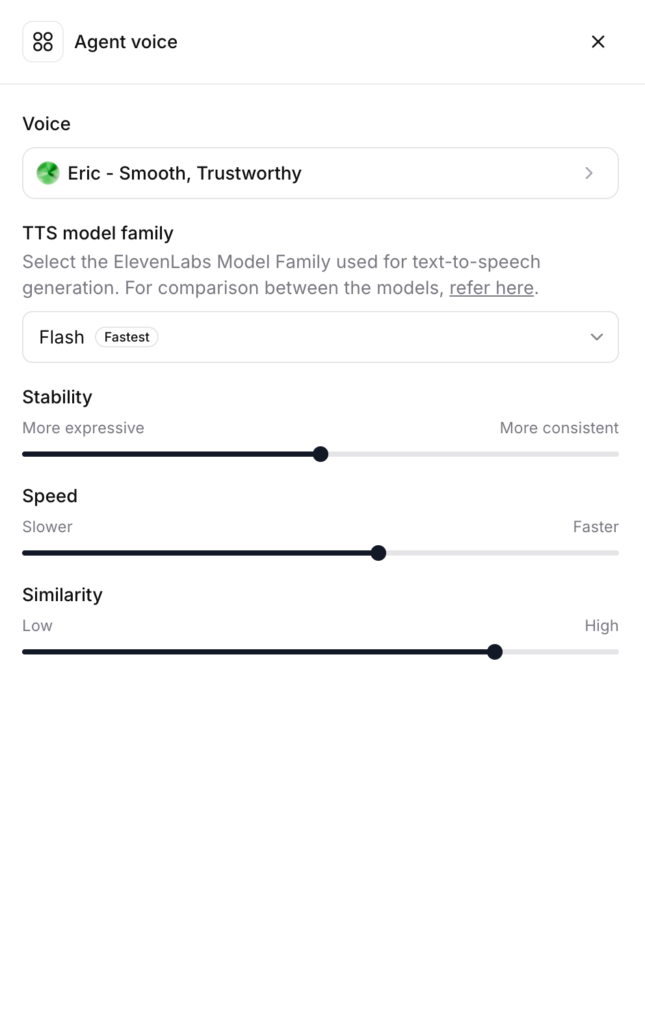Set Similarity to the Low end of track
Viewport: 645px width, 1024px height.
25,652
